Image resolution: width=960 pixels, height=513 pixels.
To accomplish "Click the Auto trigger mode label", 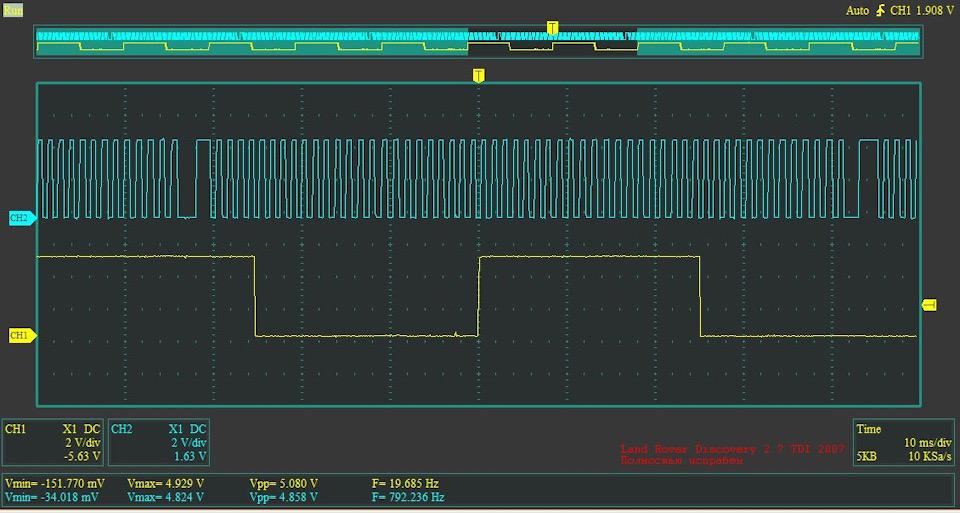I will 857,11.
